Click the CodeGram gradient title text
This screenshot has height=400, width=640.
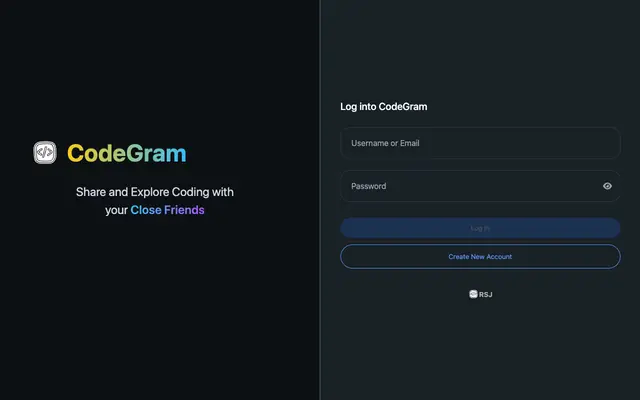pos(127,153)
